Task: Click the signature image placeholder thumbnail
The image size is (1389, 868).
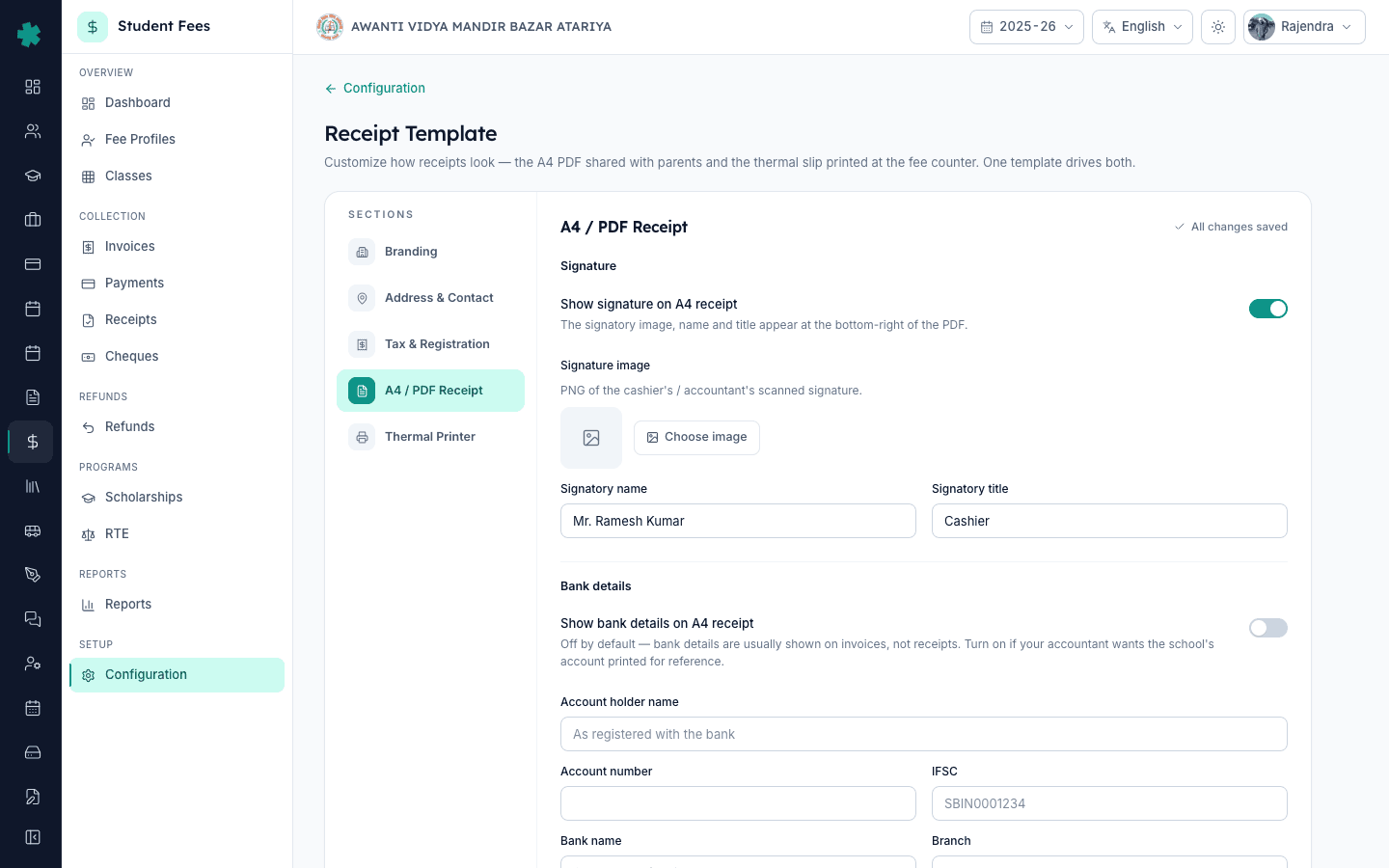Action: (x=591, y=438)
